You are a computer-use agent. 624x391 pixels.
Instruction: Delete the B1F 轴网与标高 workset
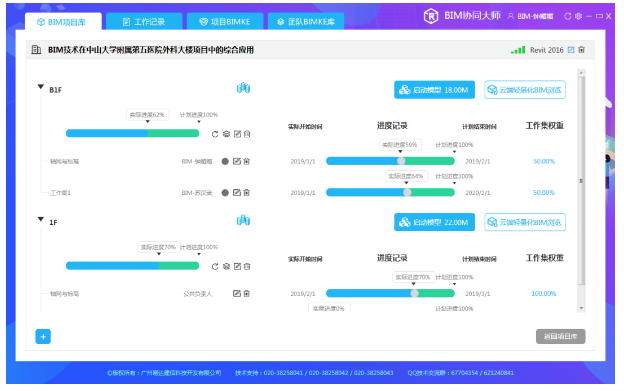[x=246, y=161]
